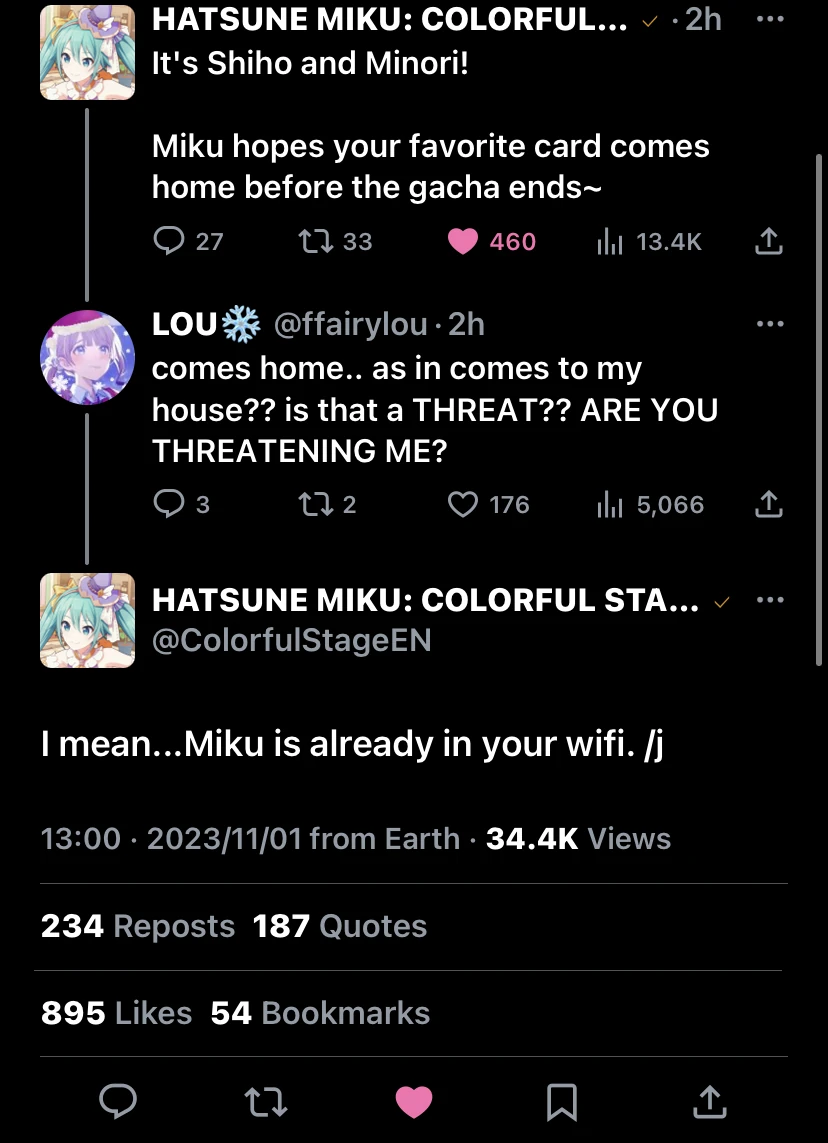Open share options on the gacha tweet
The image size is (828, 1143).
tap(768, 240)
